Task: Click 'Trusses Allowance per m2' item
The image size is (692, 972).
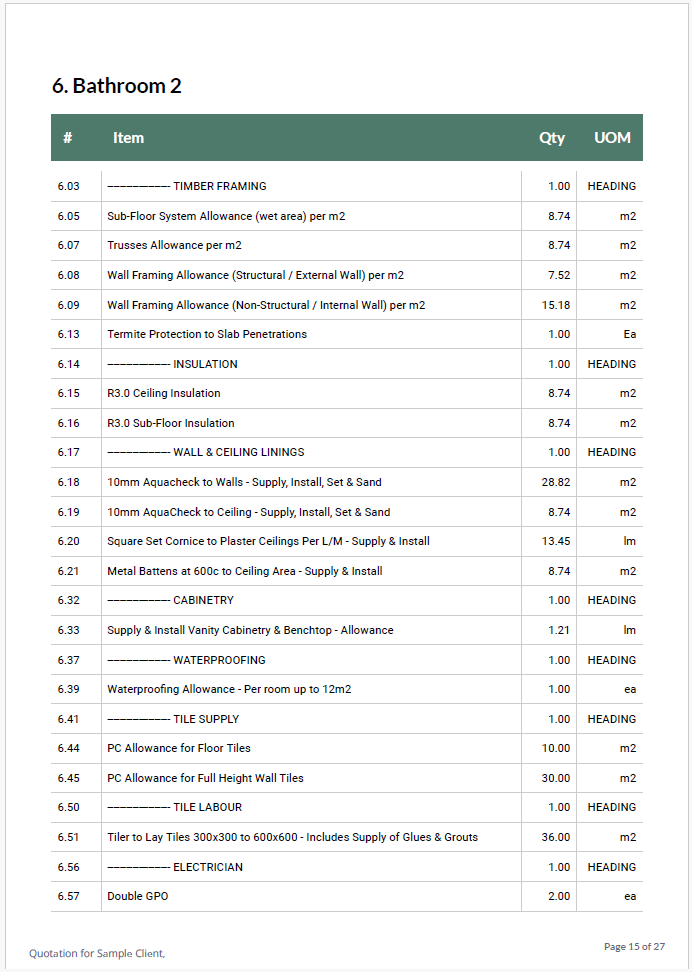Action: click(x=174, y=245)
